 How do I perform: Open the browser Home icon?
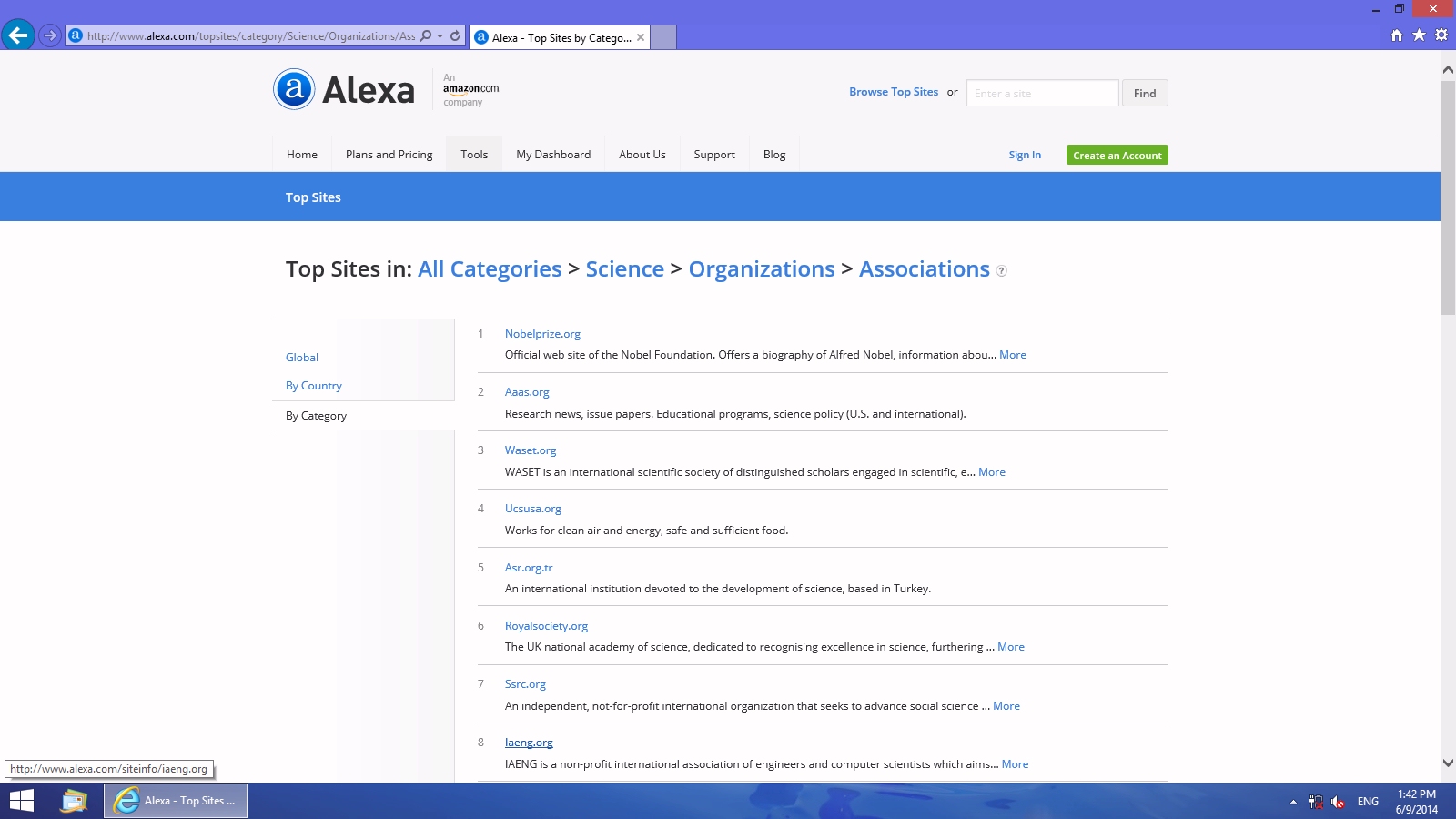pyautogui.click(x=1397, y=35)
